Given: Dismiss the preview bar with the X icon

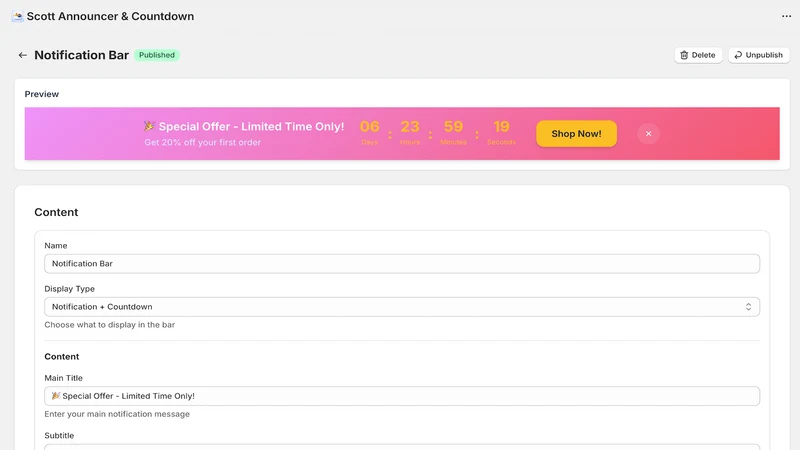Looking at the screenshot, I should click(648, 134).
